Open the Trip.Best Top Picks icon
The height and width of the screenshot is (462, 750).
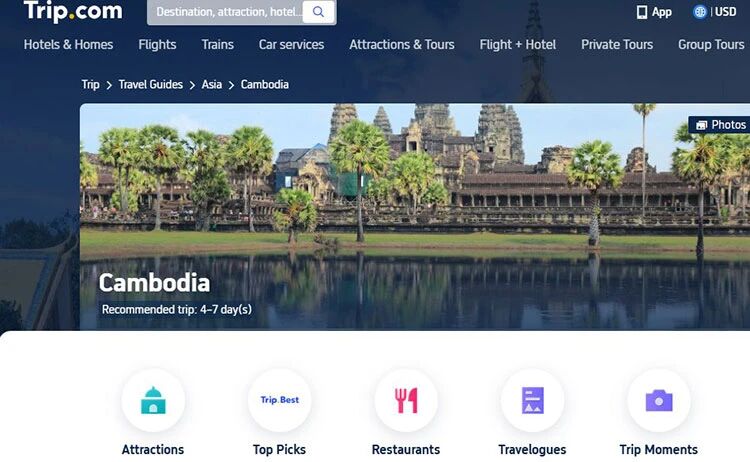tap(279, 400)
